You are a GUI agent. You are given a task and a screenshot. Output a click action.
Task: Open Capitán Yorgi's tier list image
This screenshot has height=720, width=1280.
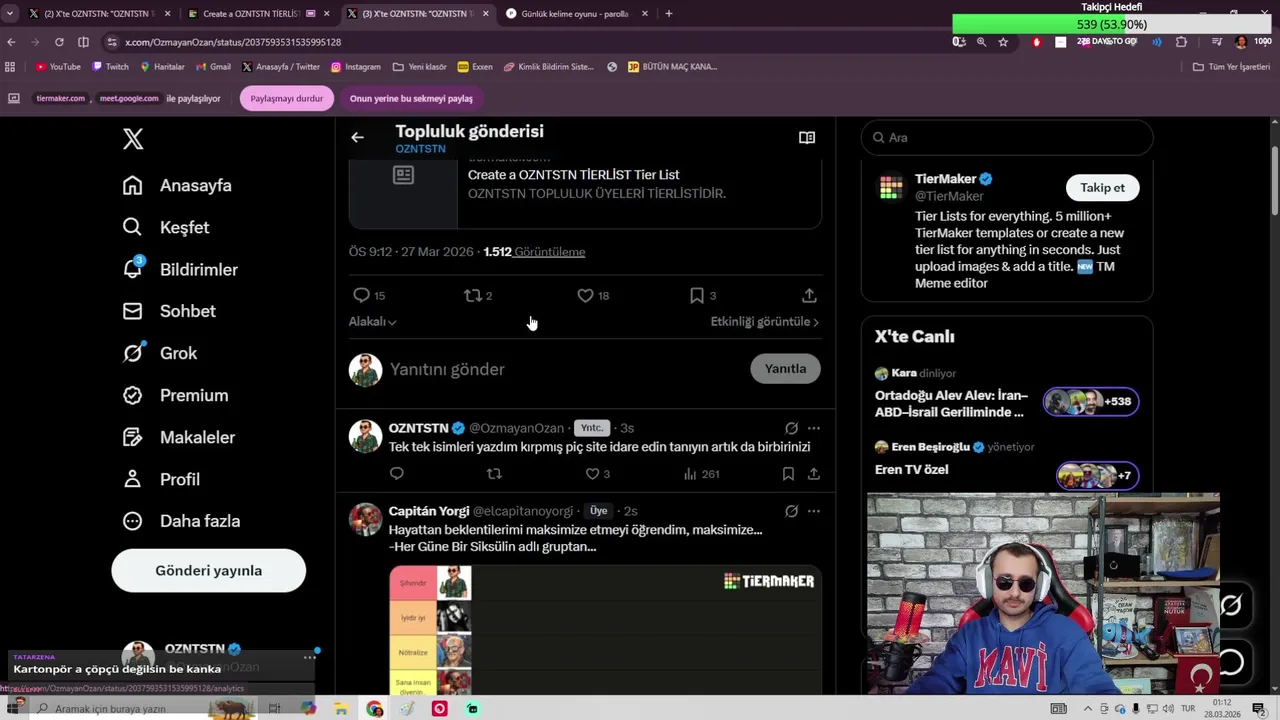click(x=605, y=630)
